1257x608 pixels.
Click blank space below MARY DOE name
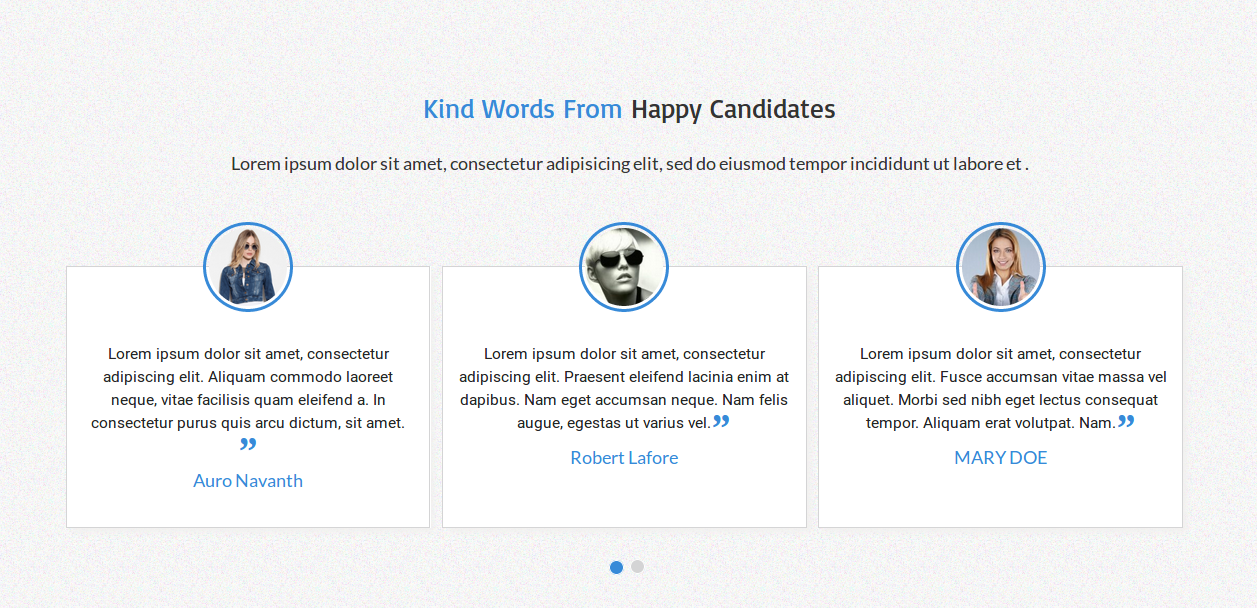click(x=1000, y=498)
